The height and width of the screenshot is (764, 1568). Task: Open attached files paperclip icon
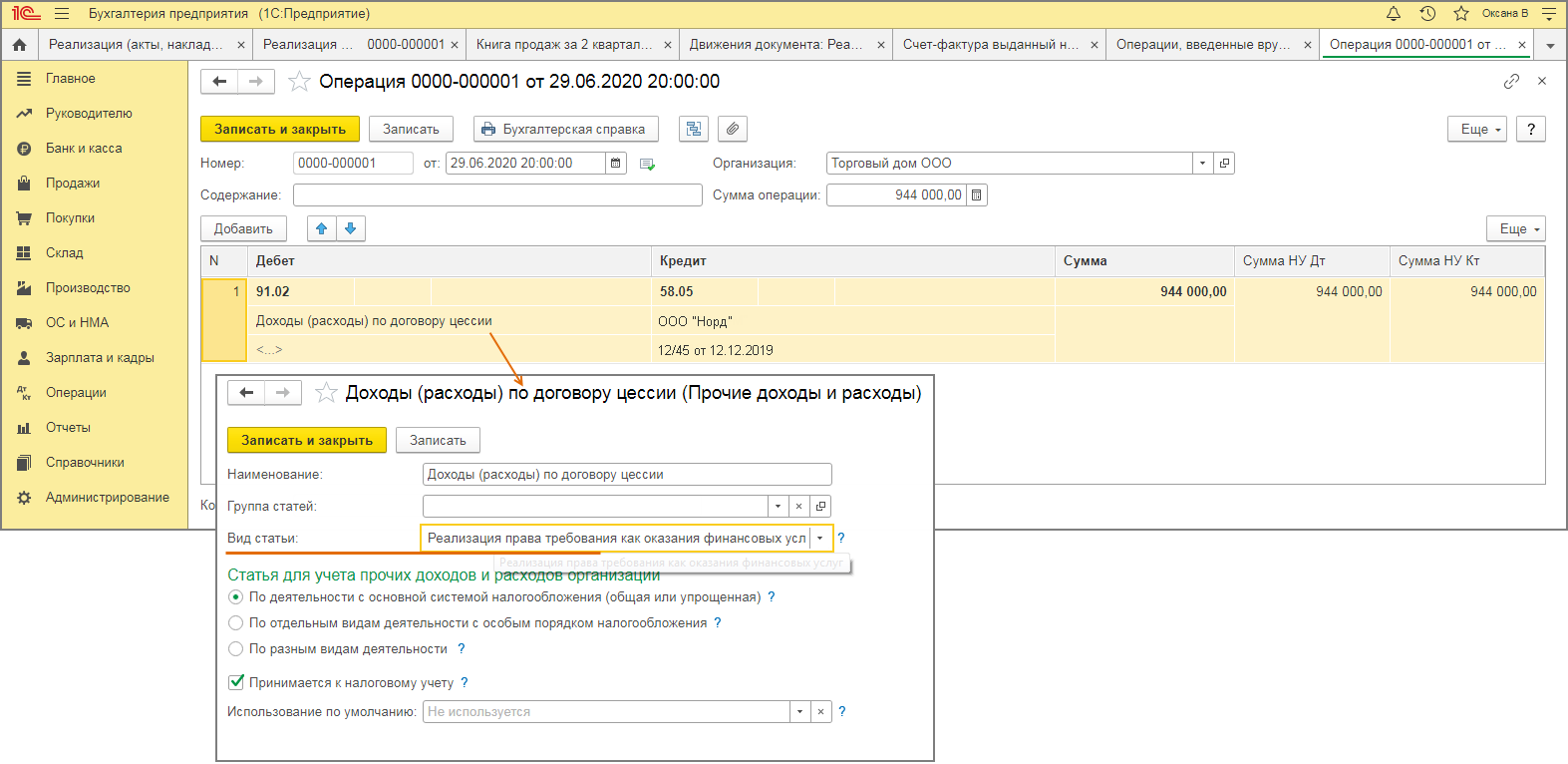[x=732, y=129]
